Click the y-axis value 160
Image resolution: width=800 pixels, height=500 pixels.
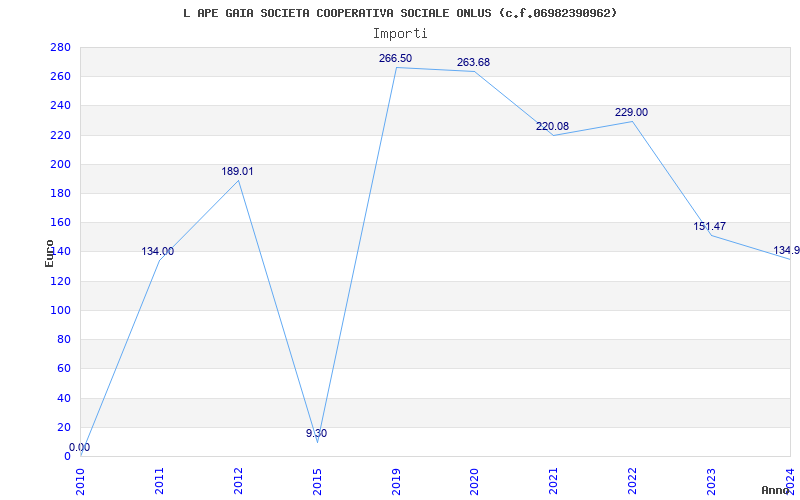[60, 222]
